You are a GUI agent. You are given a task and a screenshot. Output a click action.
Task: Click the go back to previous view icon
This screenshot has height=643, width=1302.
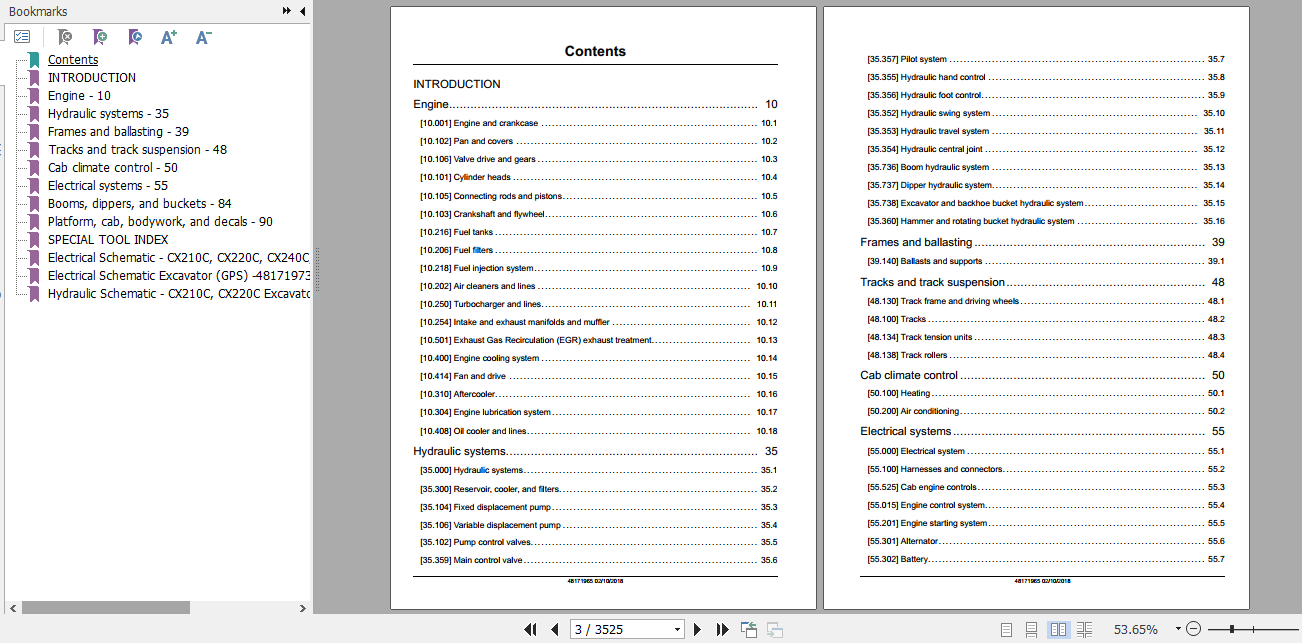pyautogui.click(x=749, y=629)
